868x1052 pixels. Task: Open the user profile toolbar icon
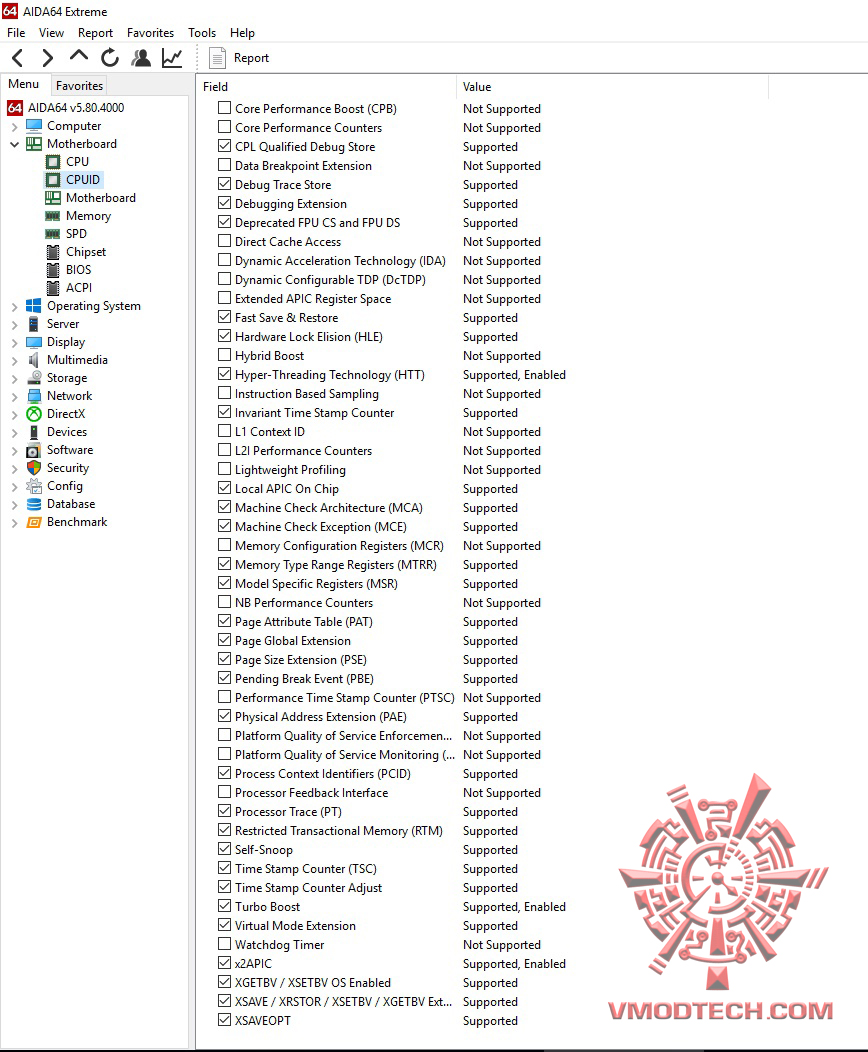141,58
